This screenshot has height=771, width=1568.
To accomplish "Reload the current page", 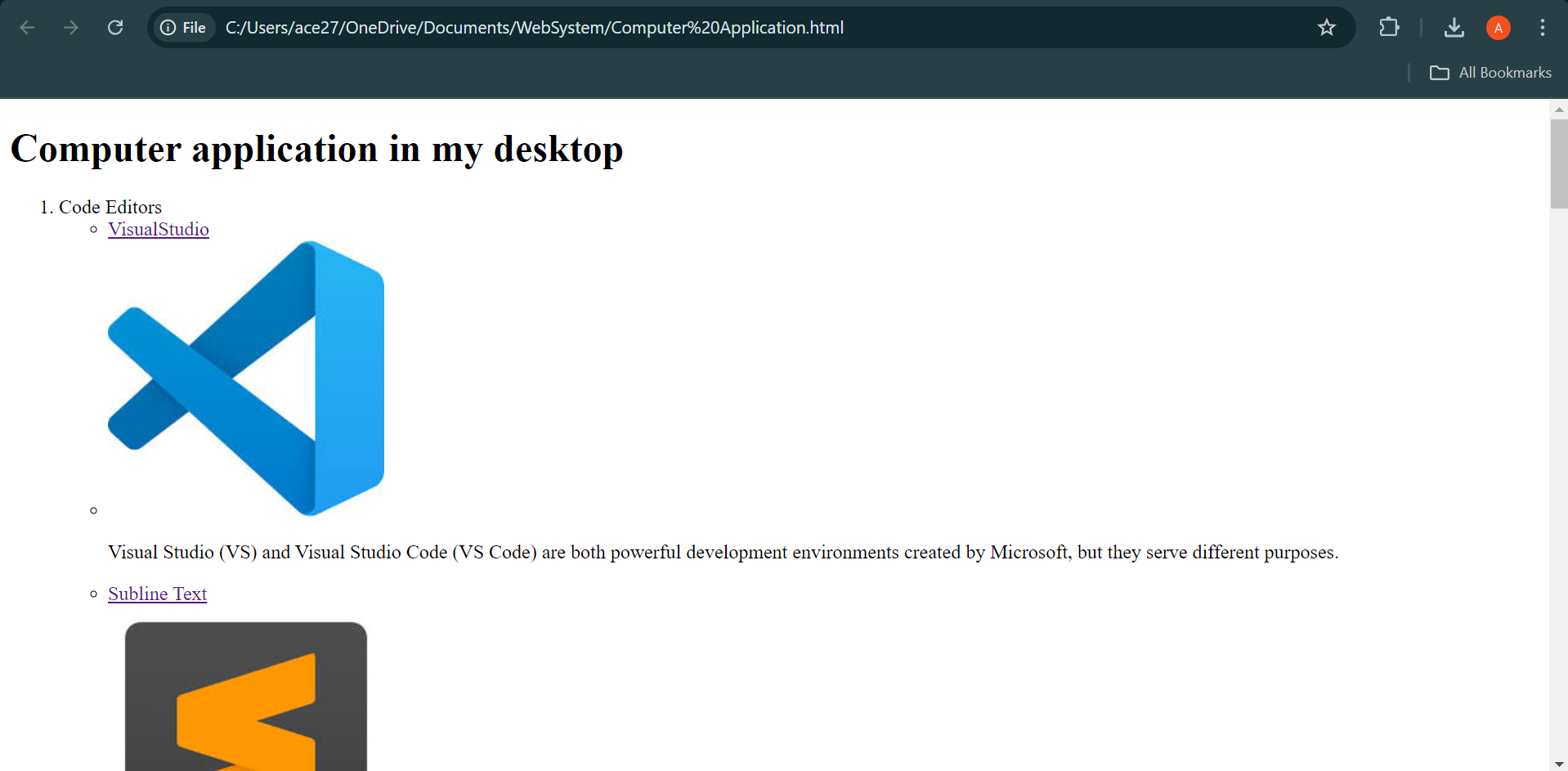I will point(115,28).
